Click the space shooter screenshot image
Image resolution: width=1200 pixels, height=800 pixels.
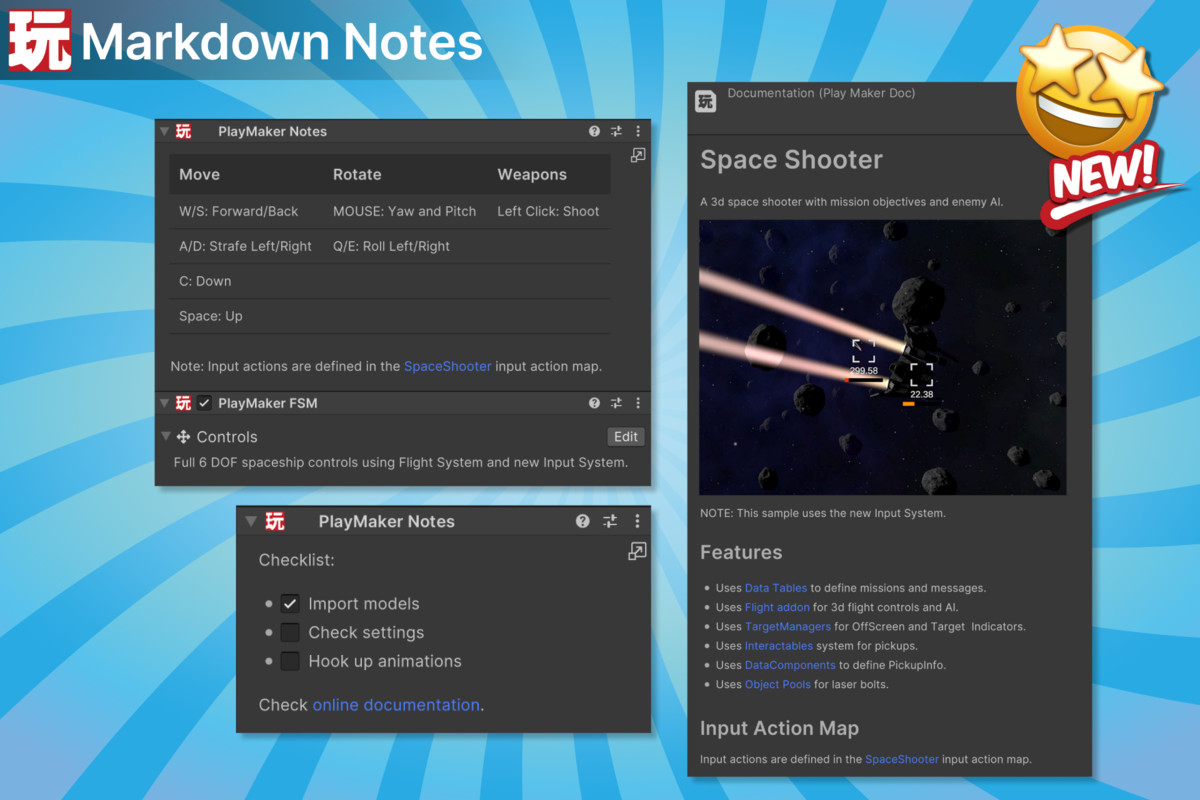click(882, 358)
